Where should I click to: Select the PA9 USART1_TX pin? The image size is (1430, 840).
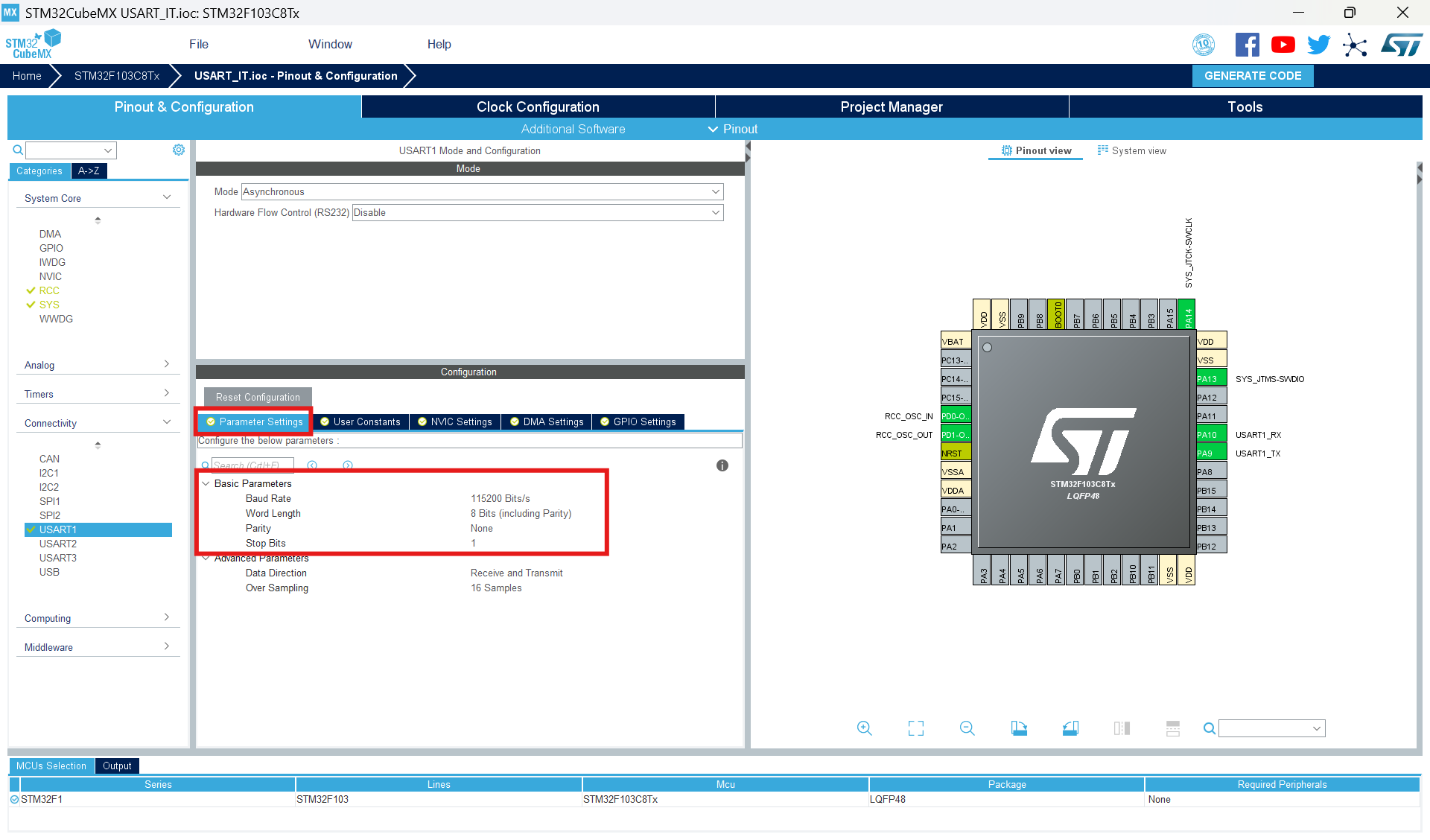1210,453
